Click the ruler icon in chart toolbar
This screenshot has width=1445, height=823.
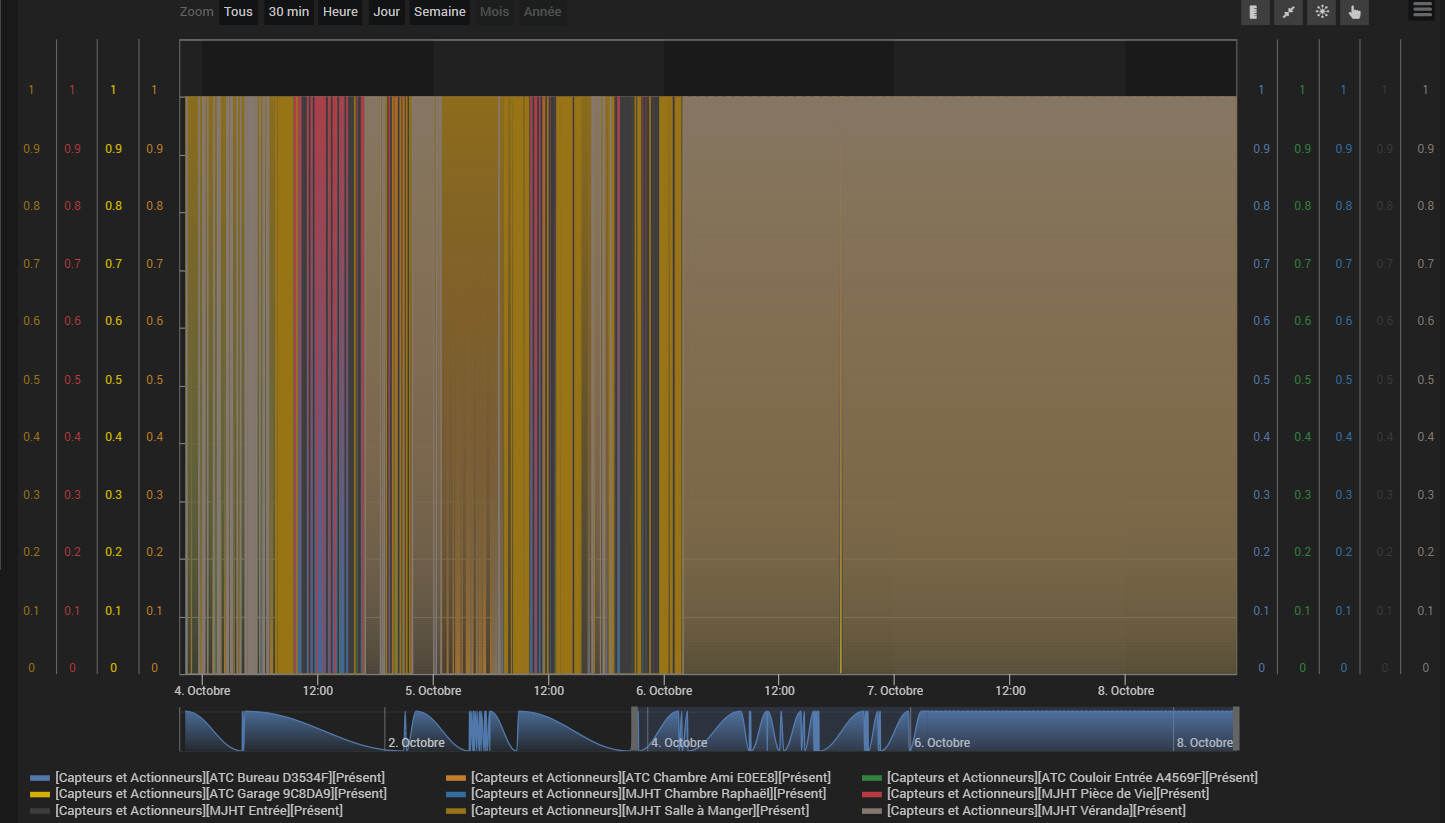1254,12
